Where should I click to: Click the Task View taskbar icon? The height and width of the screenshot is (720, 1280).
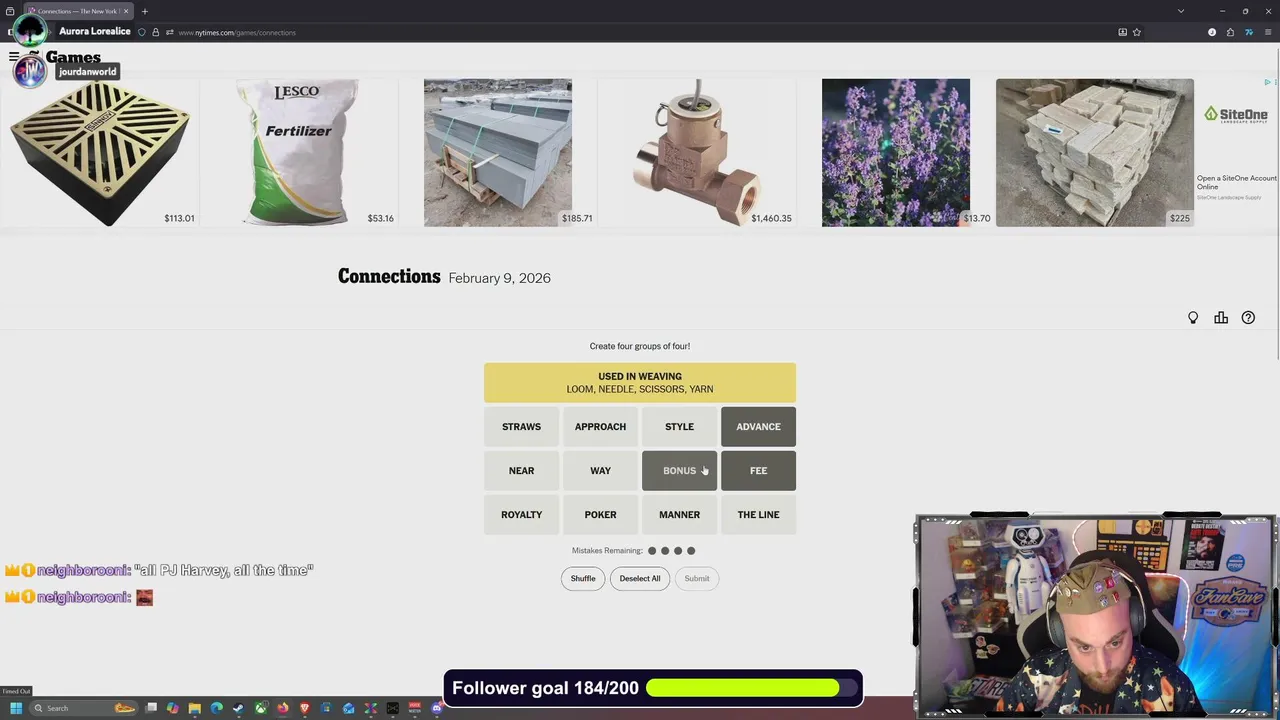(x=151, y=708)
